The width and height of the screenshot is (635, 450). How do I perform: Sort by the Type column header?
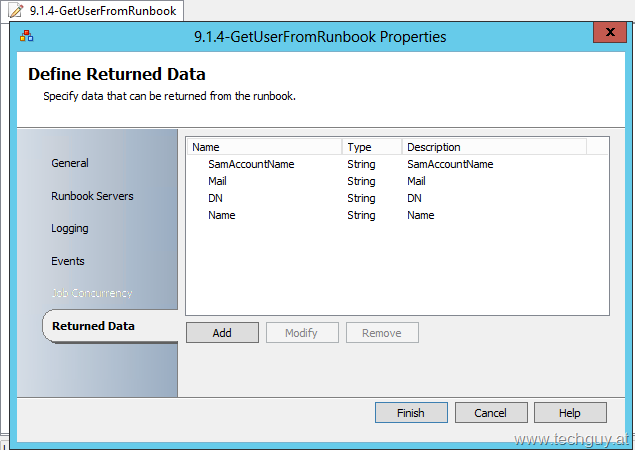point(372,147)
